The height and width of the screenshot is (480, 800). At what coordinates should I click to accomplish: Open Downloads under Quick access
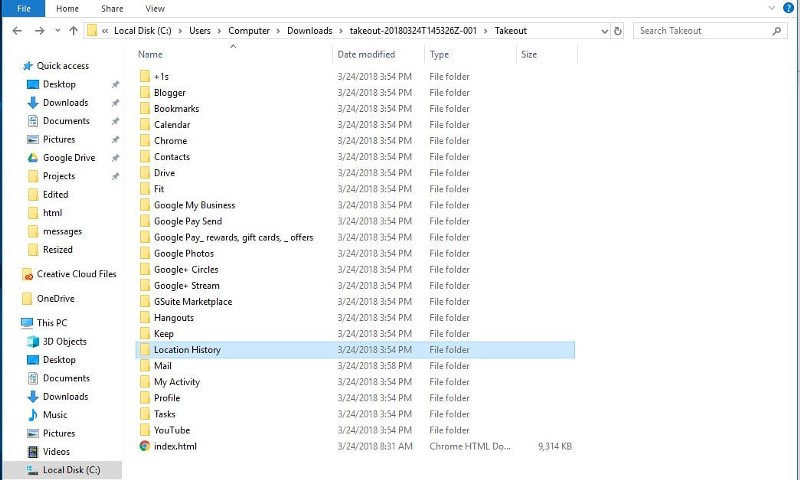65,103
